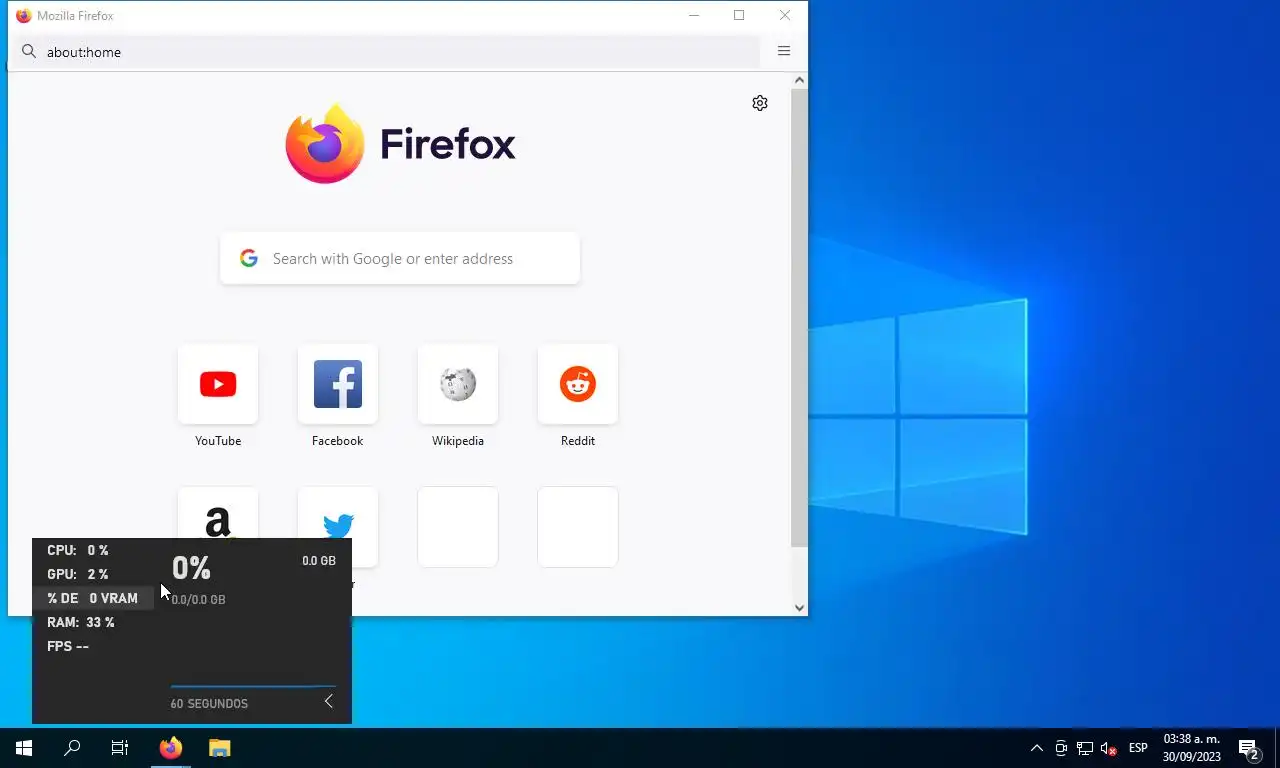Screen dimensions: 1280x768
Task: Open Task View on taskbar
Action: pos(120,748)
